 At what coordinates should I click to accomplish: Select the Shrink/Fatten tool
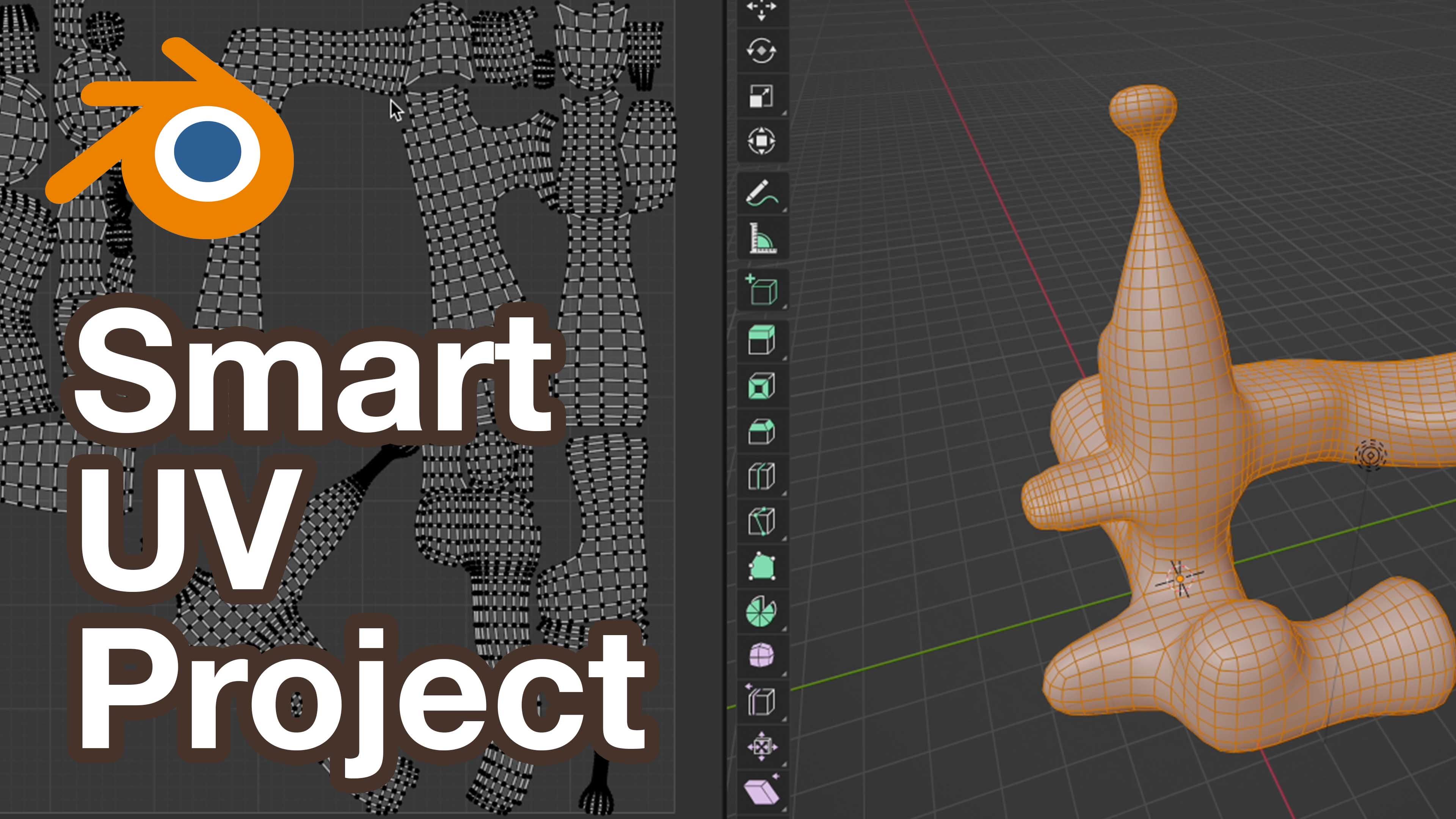coord(762,746)
